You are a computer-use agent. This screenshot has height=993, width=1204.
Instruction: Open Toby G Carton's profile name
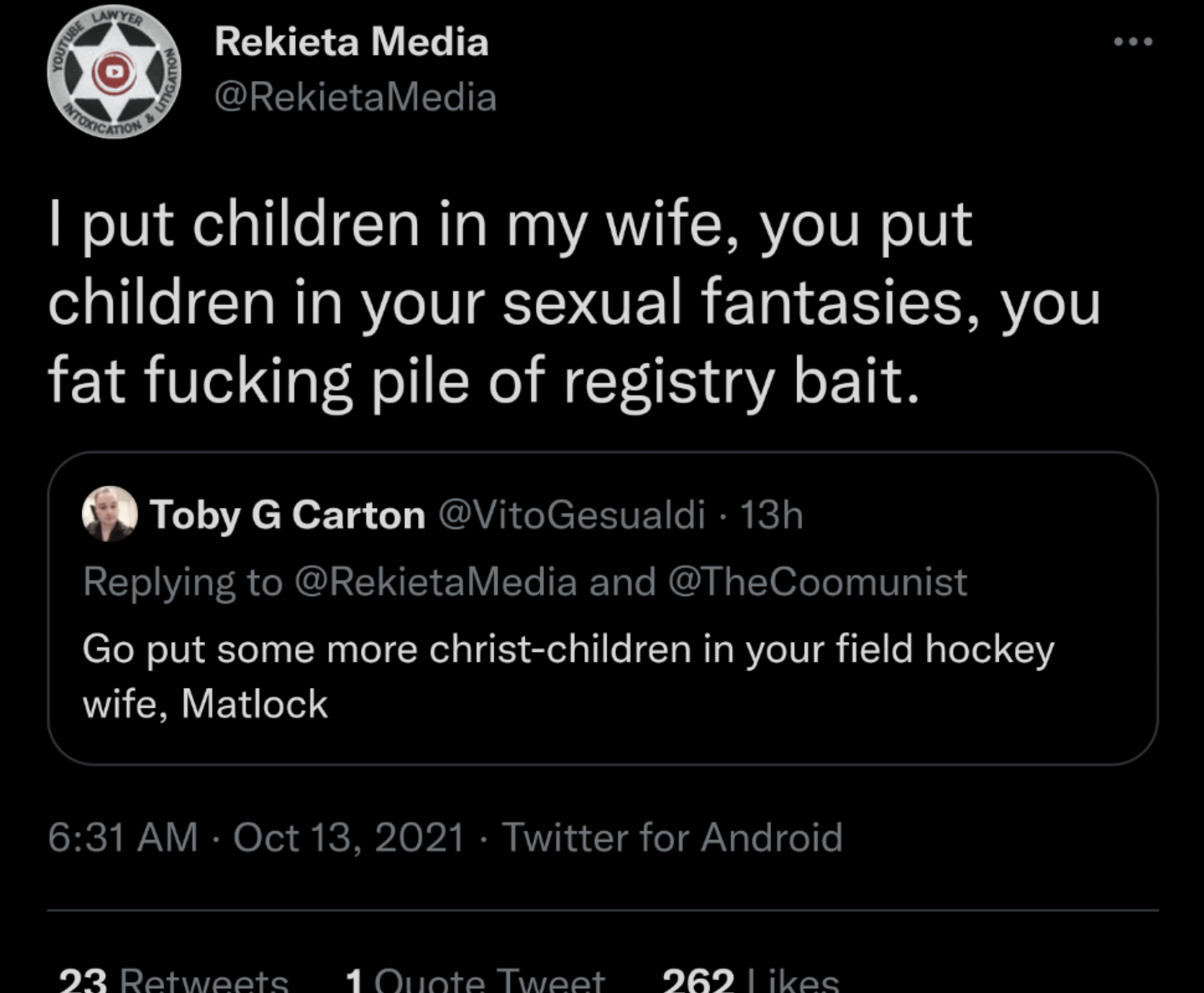coord(288,515)
